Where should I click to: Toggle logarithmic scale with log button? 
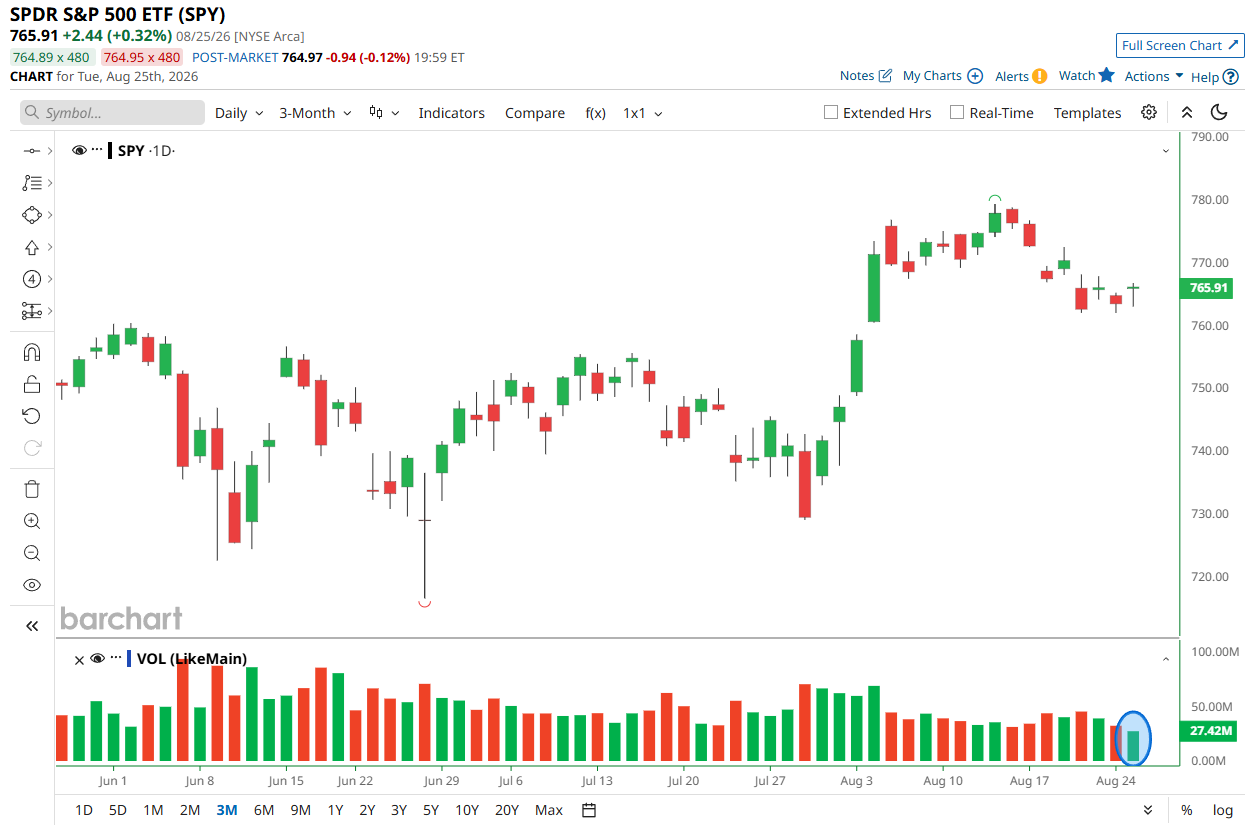pyautogui.click(x=1223, y=810)
